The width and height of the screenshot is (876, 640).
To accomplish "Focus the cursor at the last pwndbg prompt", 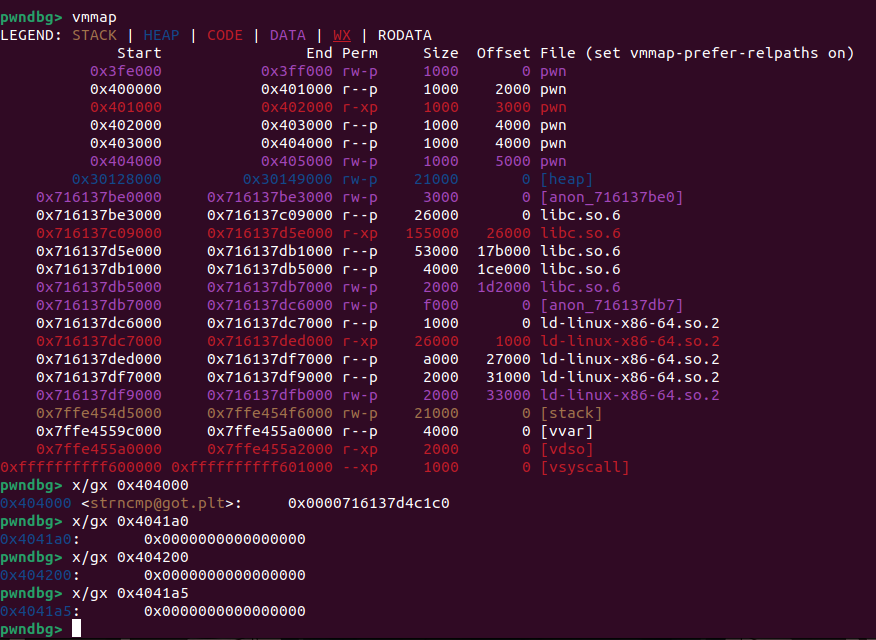I will tap(76, 629).
